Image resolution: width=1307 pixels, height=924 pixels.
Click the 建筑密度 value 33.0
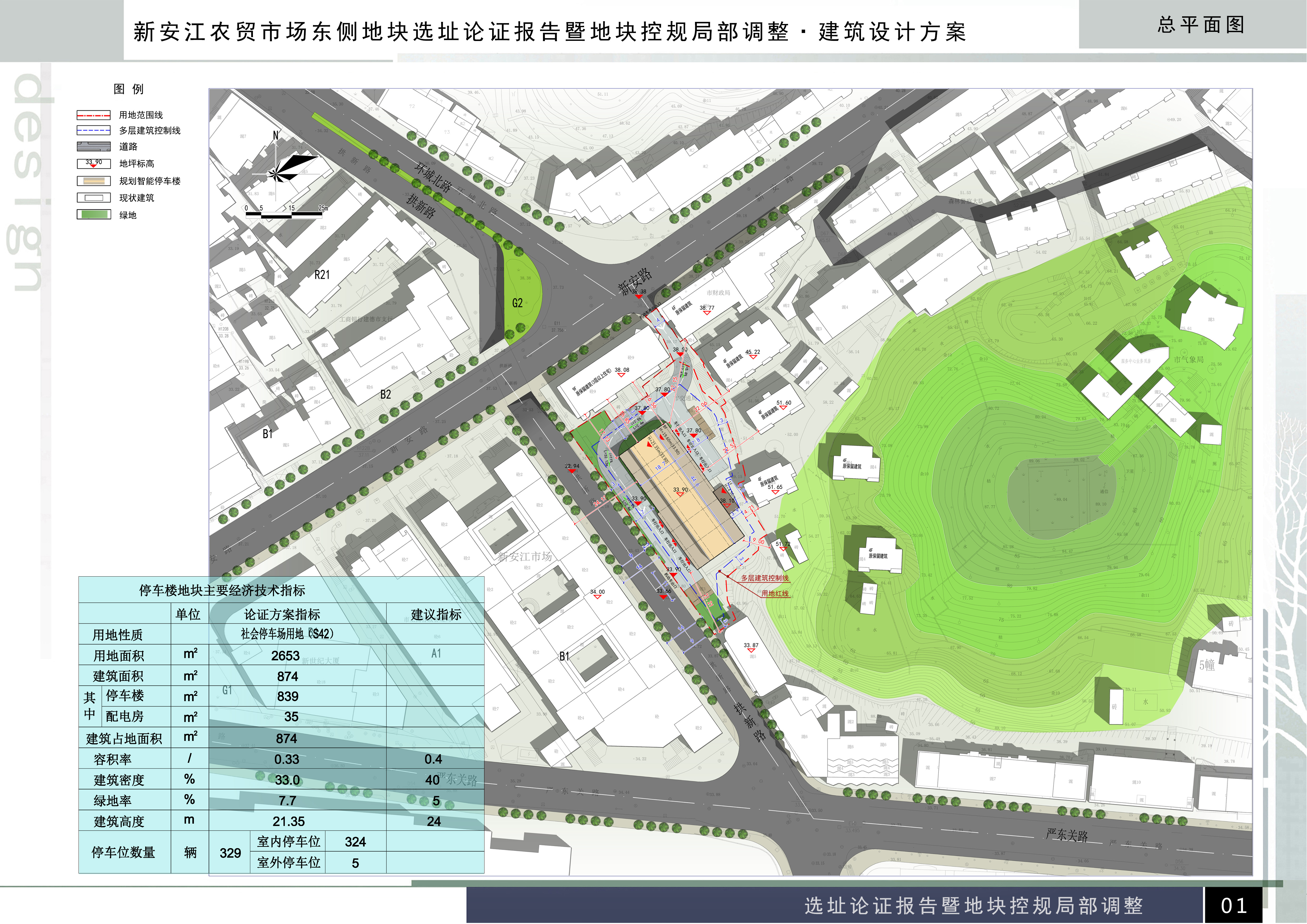(x=287, y=780)
